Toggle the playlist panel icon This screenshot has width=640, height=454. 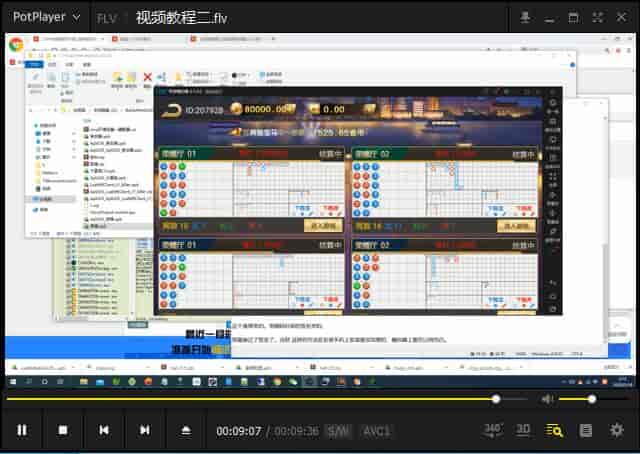click(x=586, y=430)
